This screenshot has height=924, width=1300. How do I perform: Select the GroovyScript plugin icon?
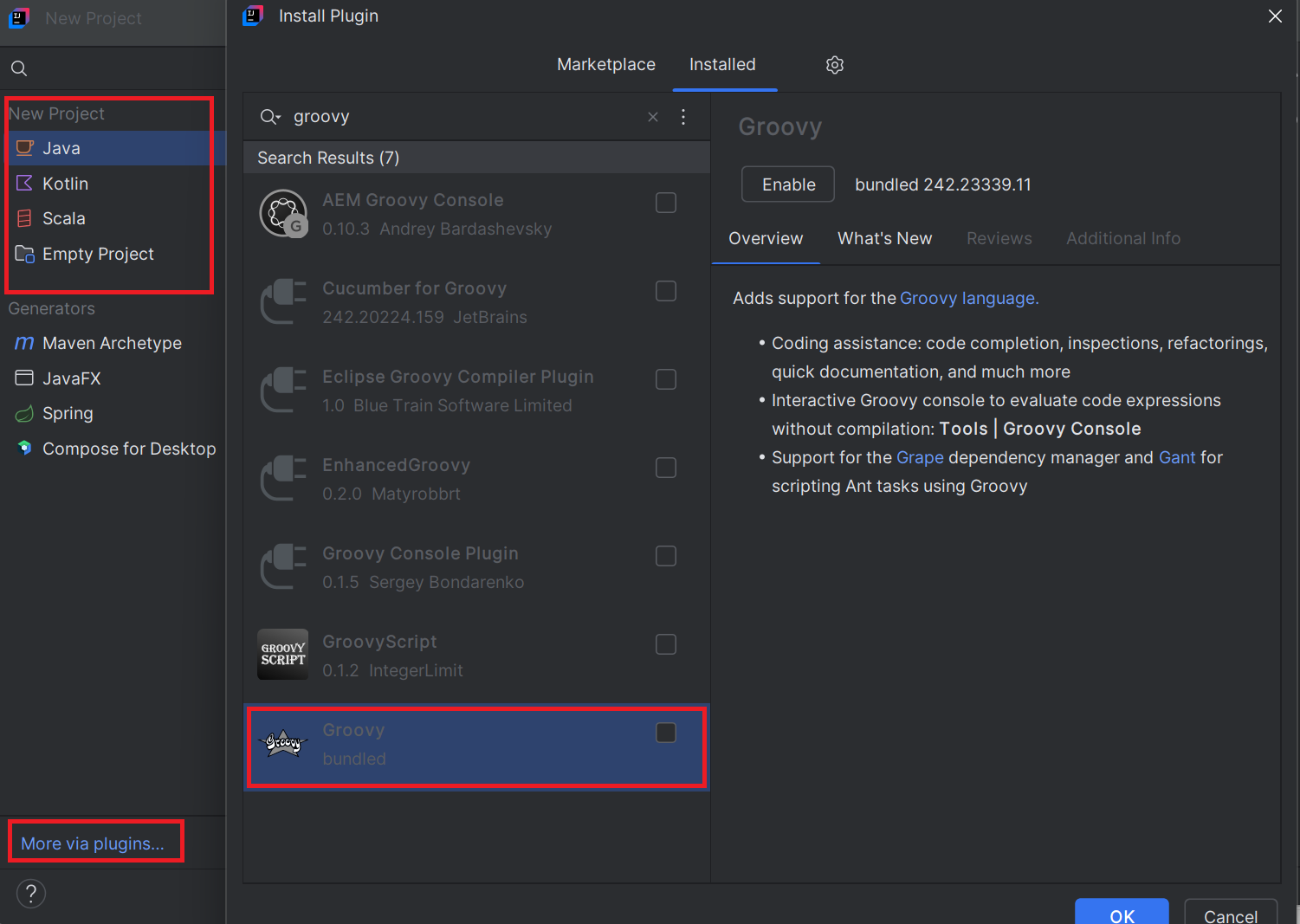(283, 655)
